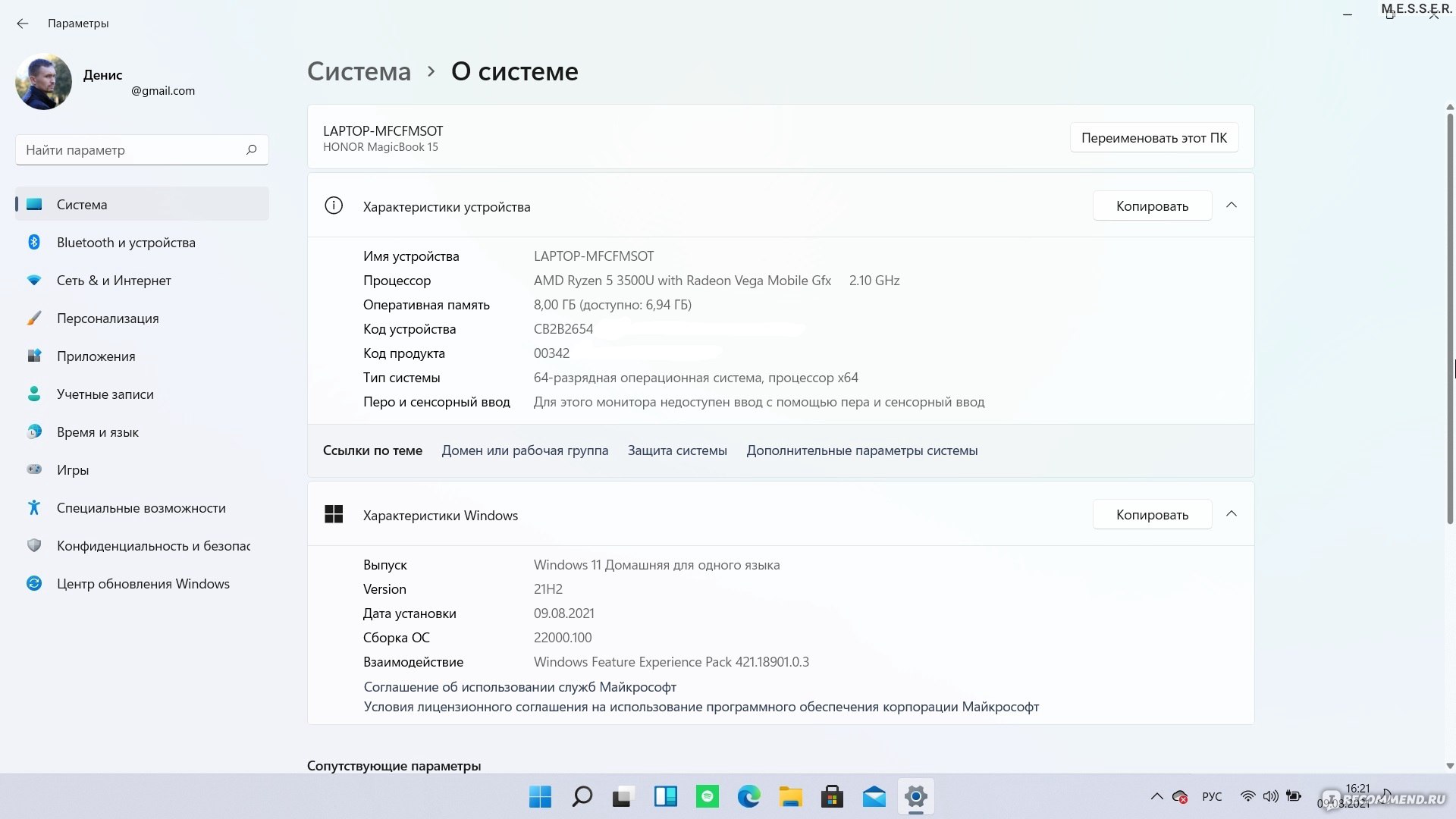Collapse Характеристики устройства section chevron

coord(1232,206)
